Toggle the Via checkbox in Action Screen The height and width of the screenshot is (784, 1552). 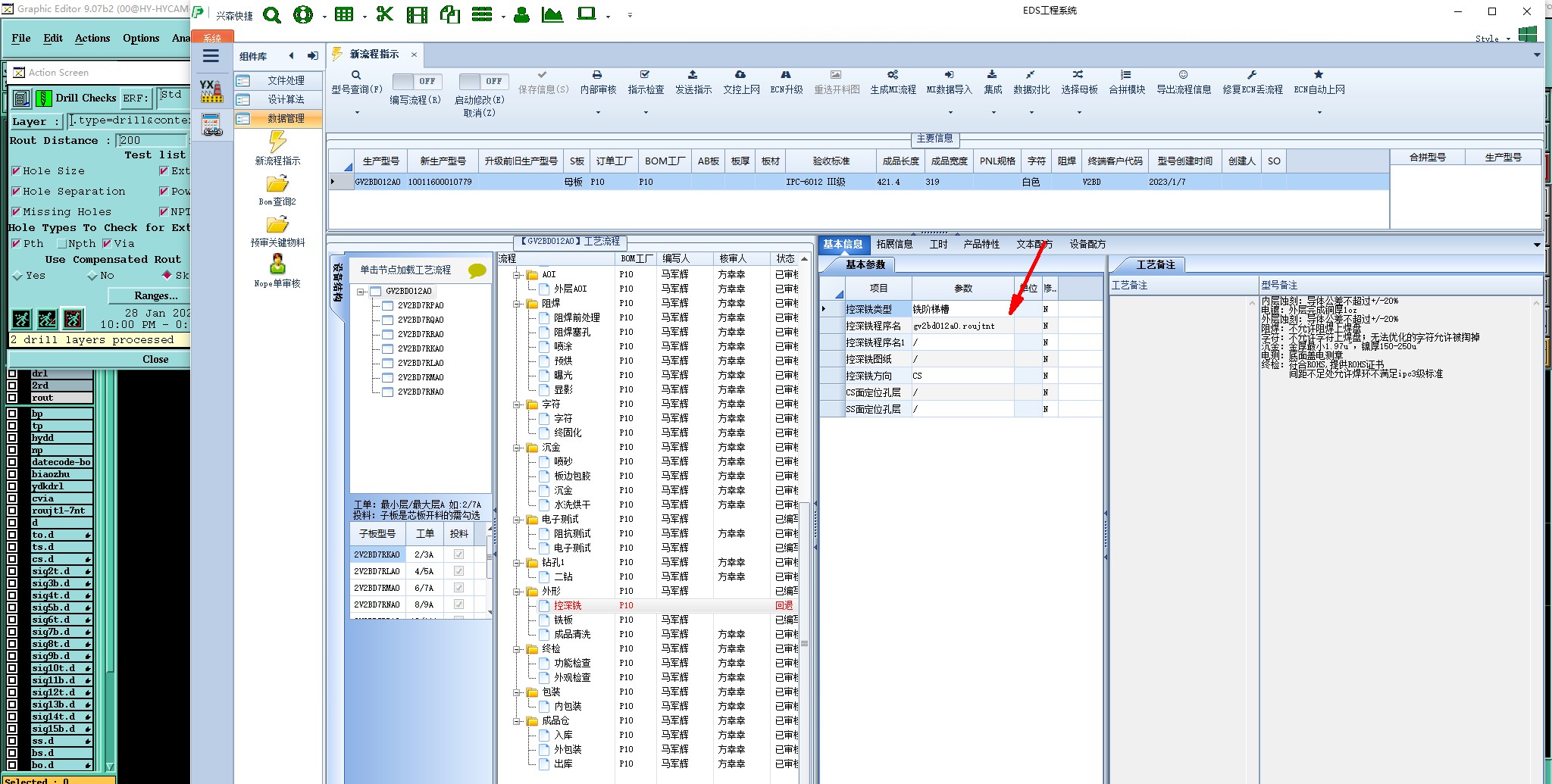pyautogui.click(x=107, y=244)
